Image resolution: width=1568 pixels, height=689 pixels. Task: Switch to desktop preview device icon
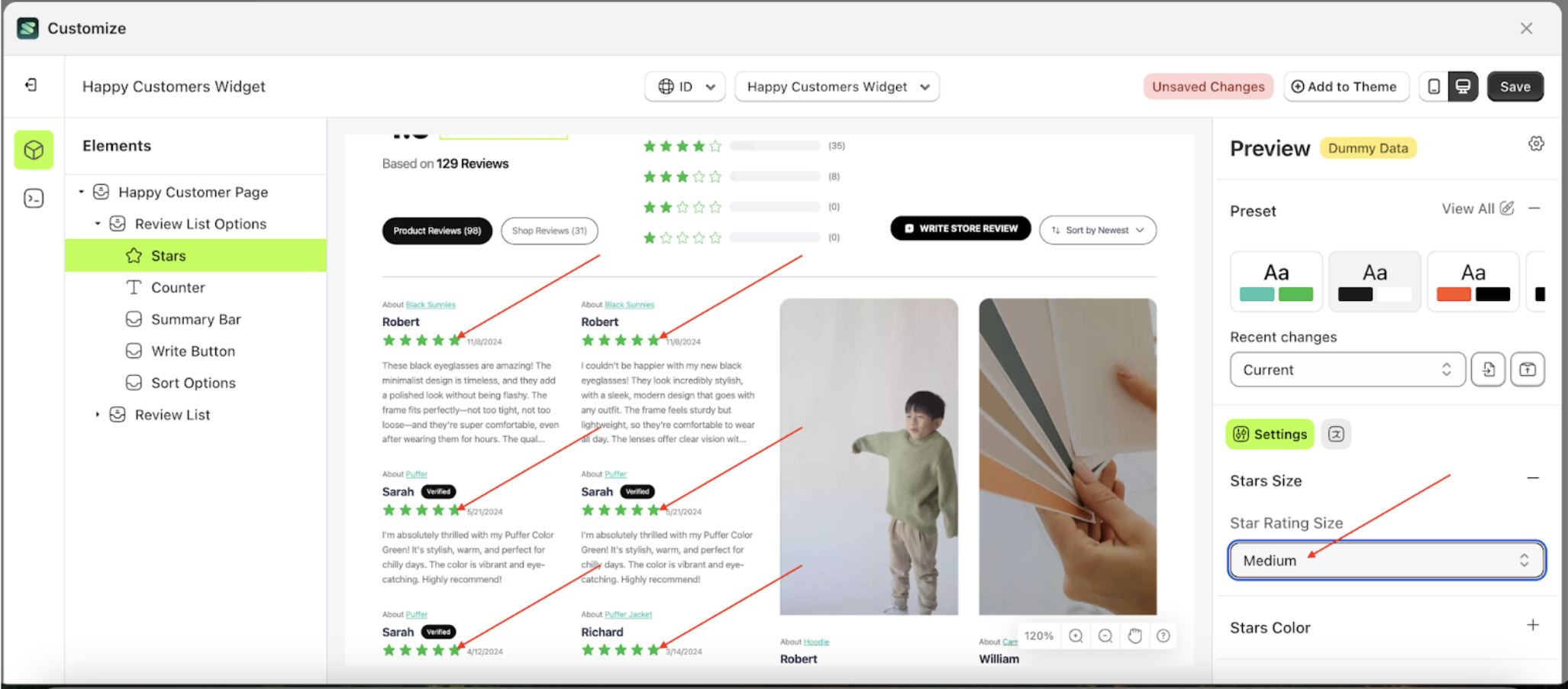coord(1463,86)
